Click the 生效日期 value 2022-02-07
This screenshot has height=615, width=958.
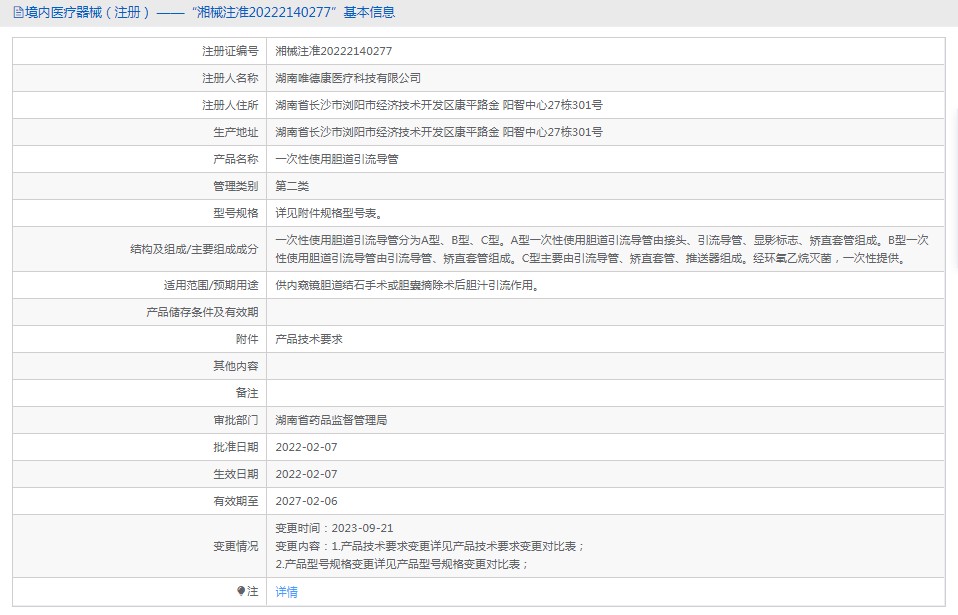(306, 474)
